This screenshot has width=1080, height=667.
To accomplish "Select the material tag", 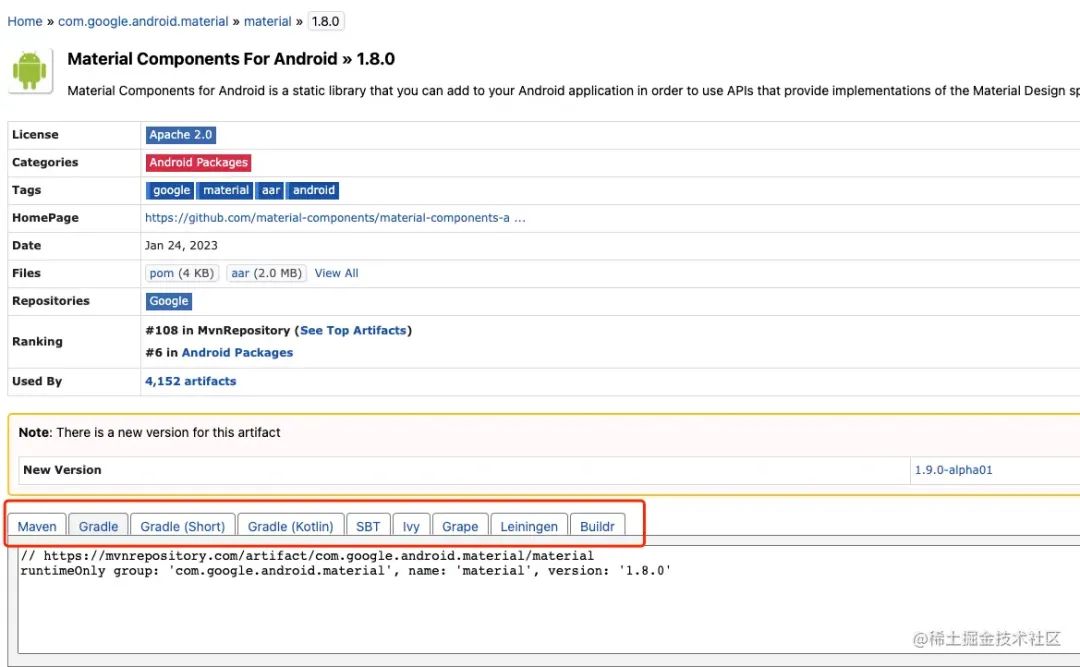I will click(x=225, y=190).
